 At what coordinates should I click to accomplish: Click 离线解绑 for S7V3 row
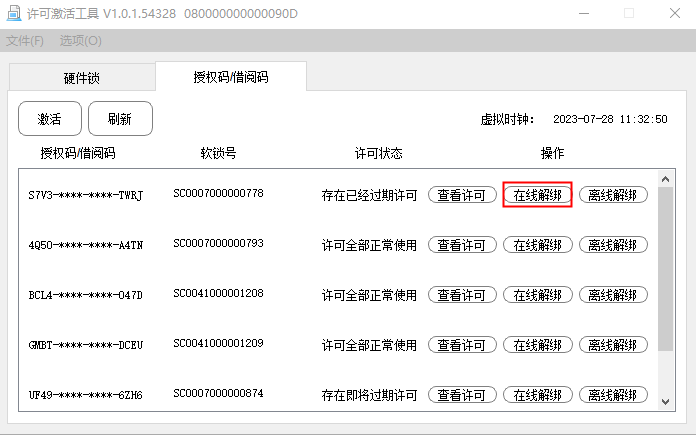click(613, 195)
